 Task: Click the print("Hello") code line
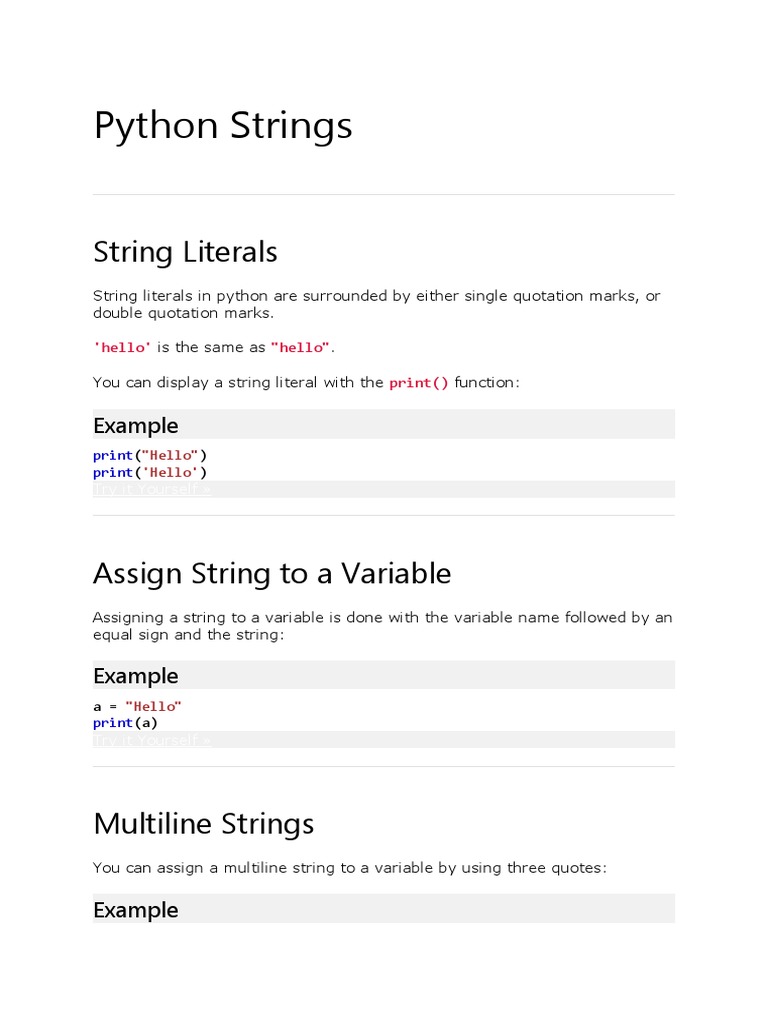pyautogui.click(x=150, y=456)
